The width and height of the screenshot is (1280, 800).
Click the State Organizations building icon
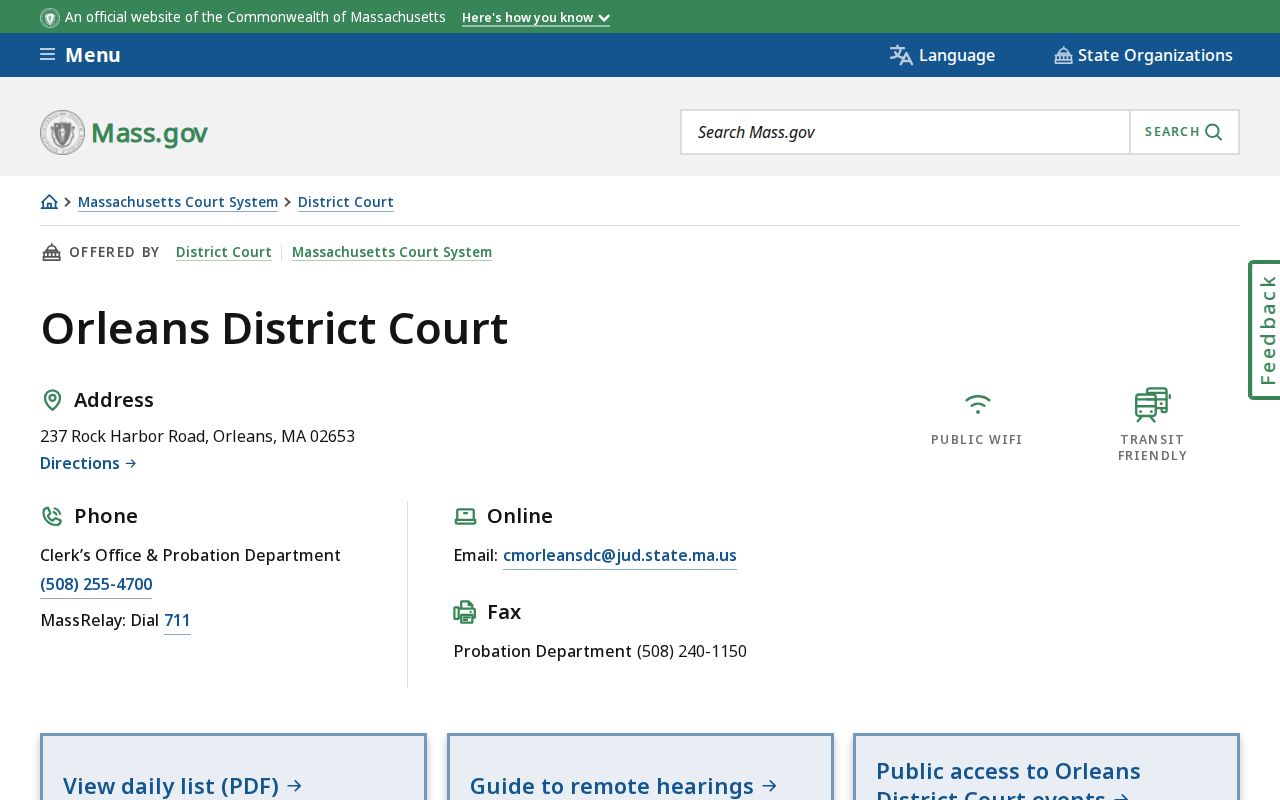[x=1063, y=56]
